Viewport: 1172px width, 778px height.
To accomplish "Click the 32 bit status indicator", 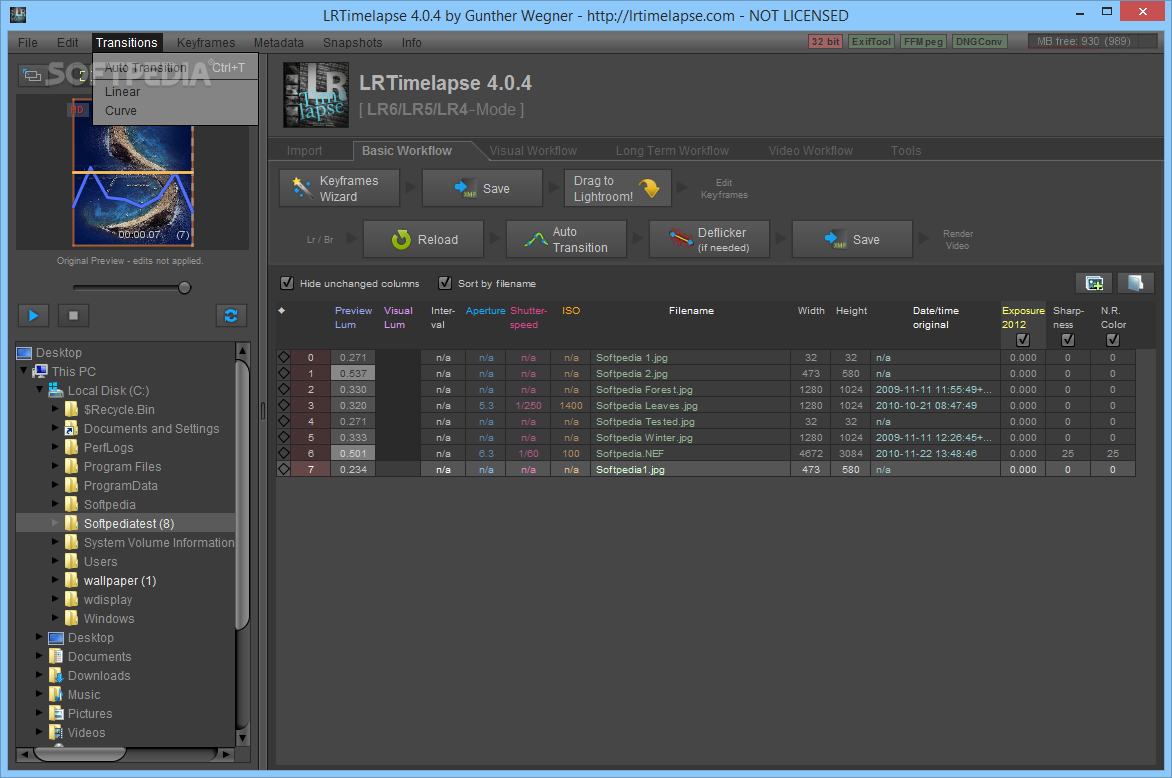I will (x=826, y=42).
